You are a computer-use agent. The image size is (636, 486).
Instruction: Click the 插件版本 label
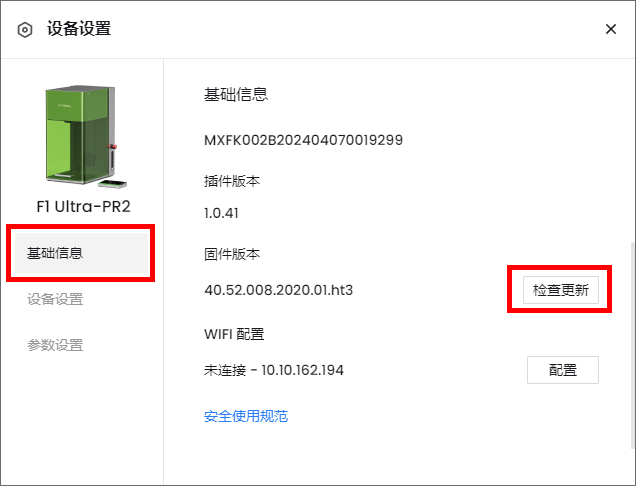[x=232, y=181]
